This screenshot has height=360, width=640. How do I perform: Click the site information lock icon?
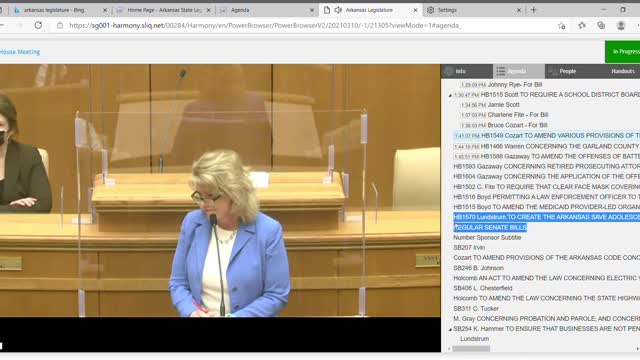point(60,25)
